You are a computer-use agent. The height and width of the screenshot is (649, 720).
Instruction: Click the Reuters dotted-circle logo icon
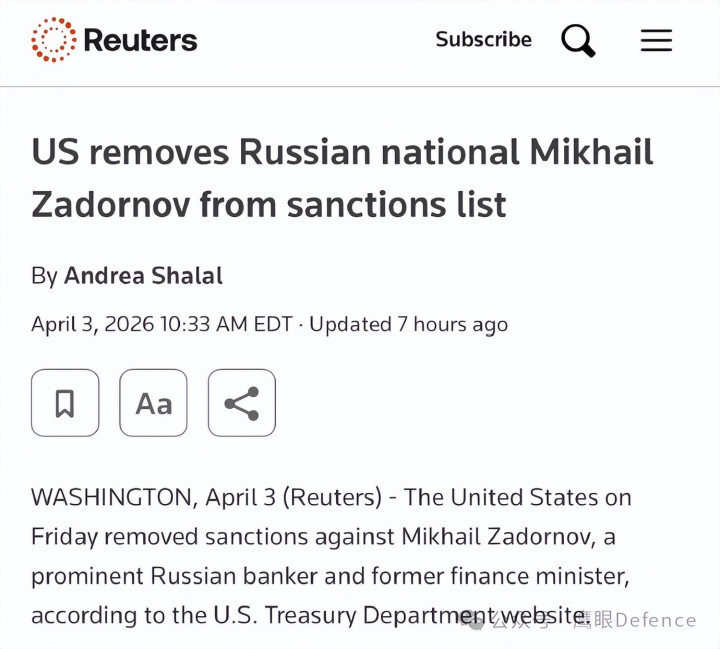tap(54, 40)
